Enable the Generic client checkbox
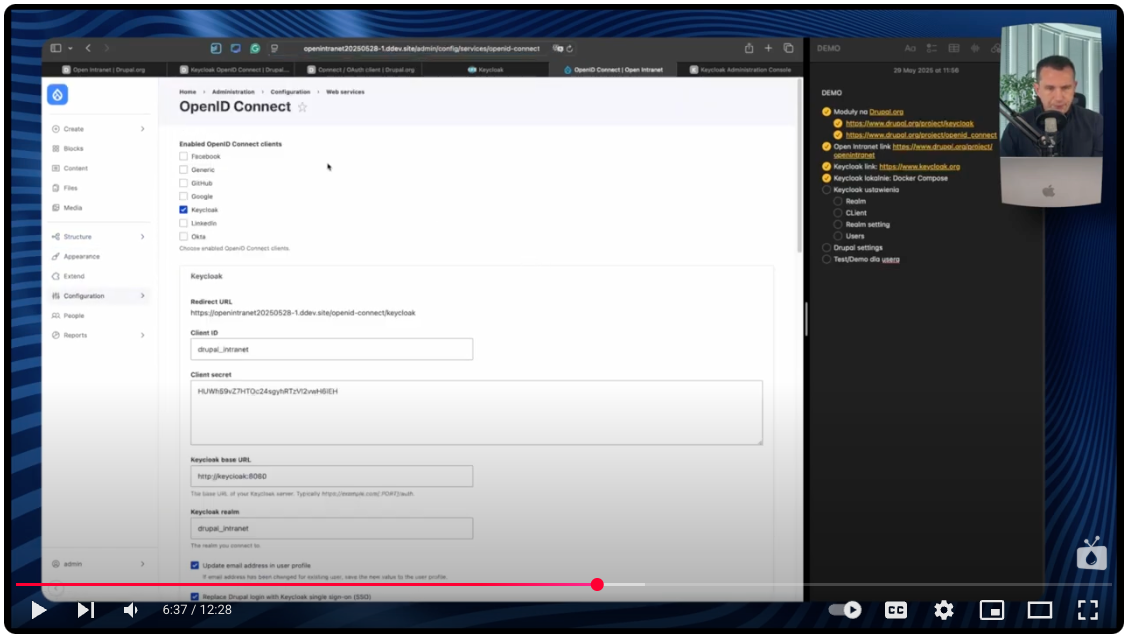This screenshot has width=1129, height=639. (x=184, y=170)
